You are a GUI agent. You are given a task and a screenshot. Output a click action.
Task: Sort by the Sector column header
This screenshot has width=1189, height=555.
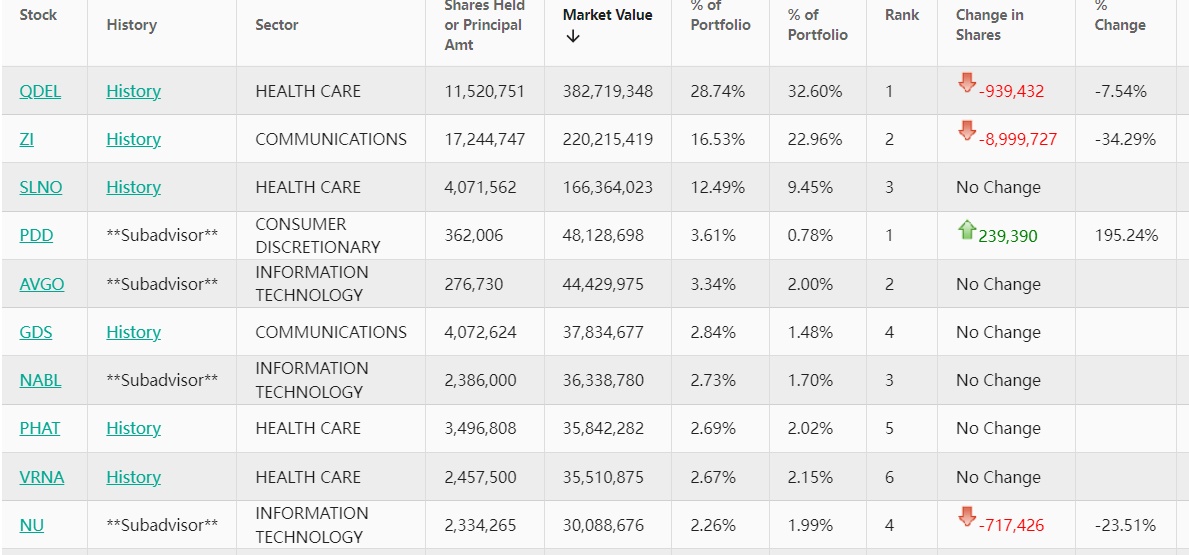(x=277, y=25)
